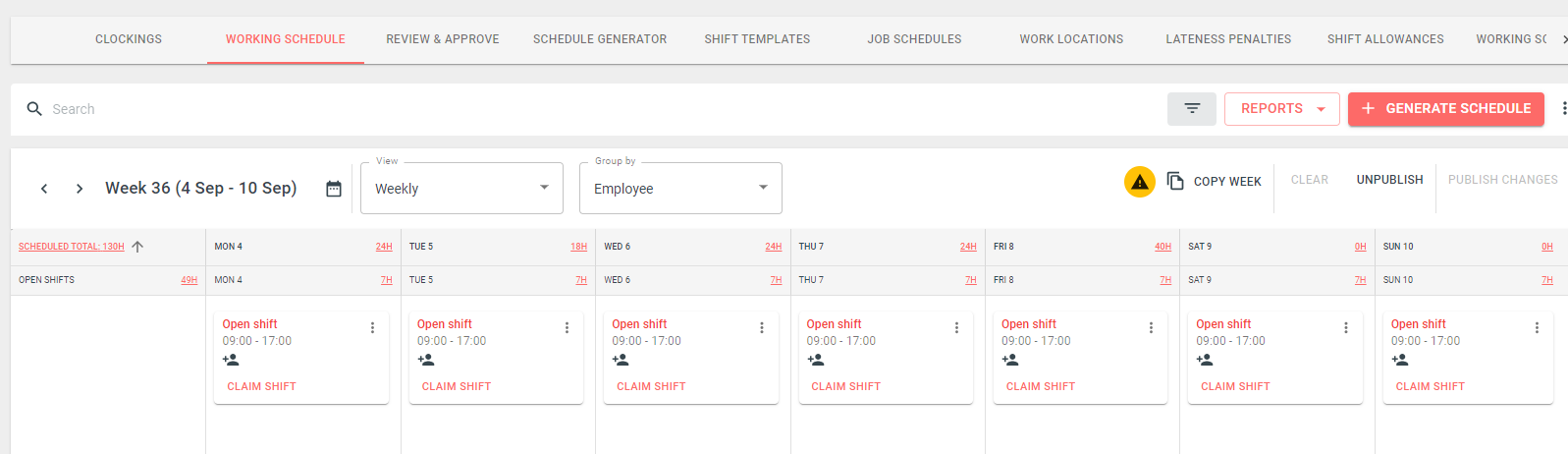Switch to the Clockings tab
This screenshot has height=454, width=1568.
point(129,39)
